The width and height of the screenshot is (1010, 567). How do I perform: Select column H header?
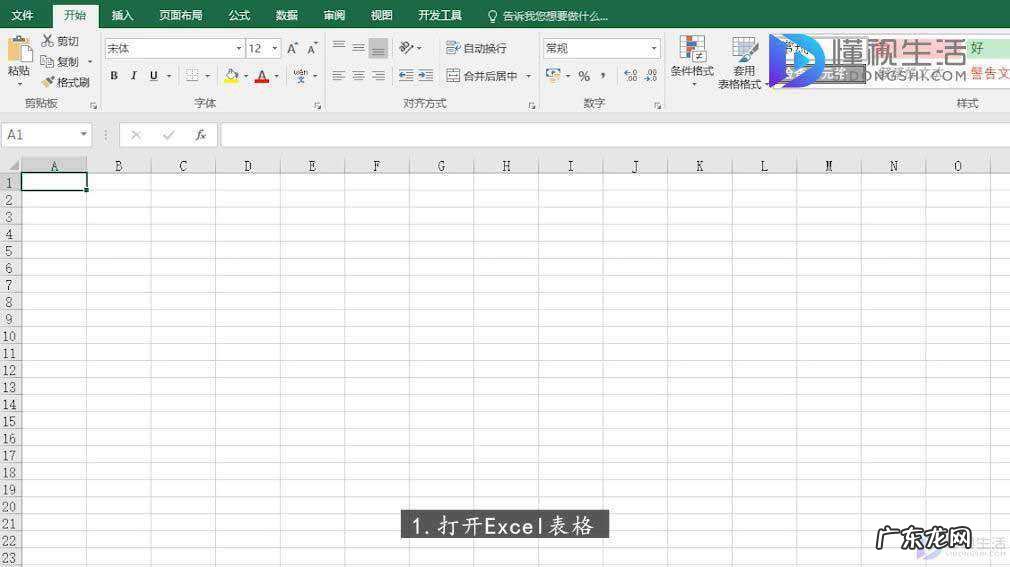[506, 166]
